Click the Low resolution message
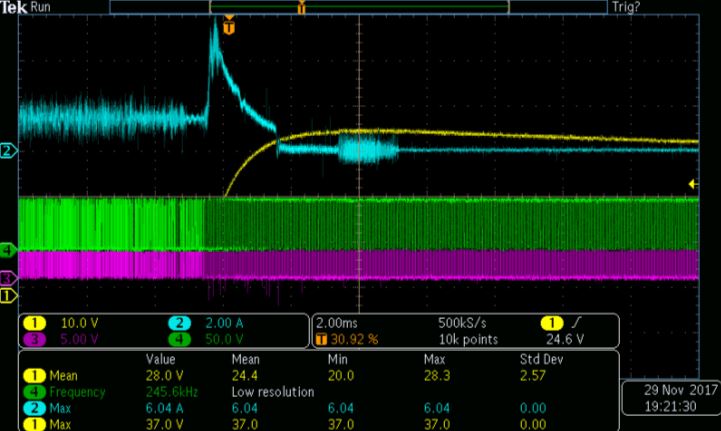The width and height of the screenshot is (721, 431). click(x=273, y=392)
